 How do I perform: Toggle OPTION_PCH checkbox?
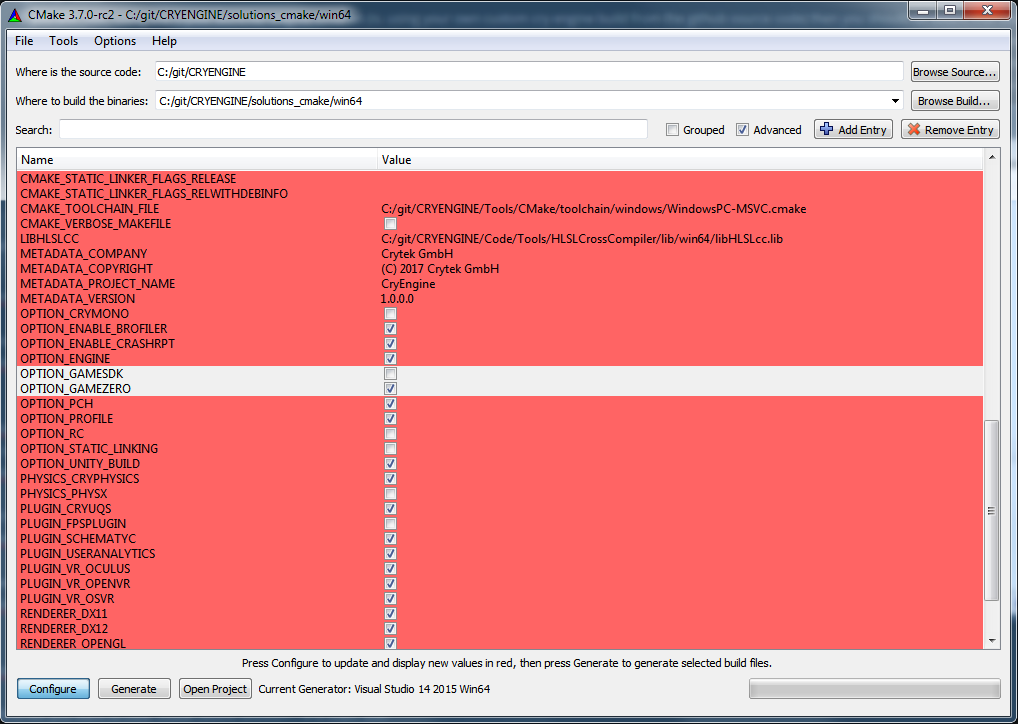click(390, 403)
